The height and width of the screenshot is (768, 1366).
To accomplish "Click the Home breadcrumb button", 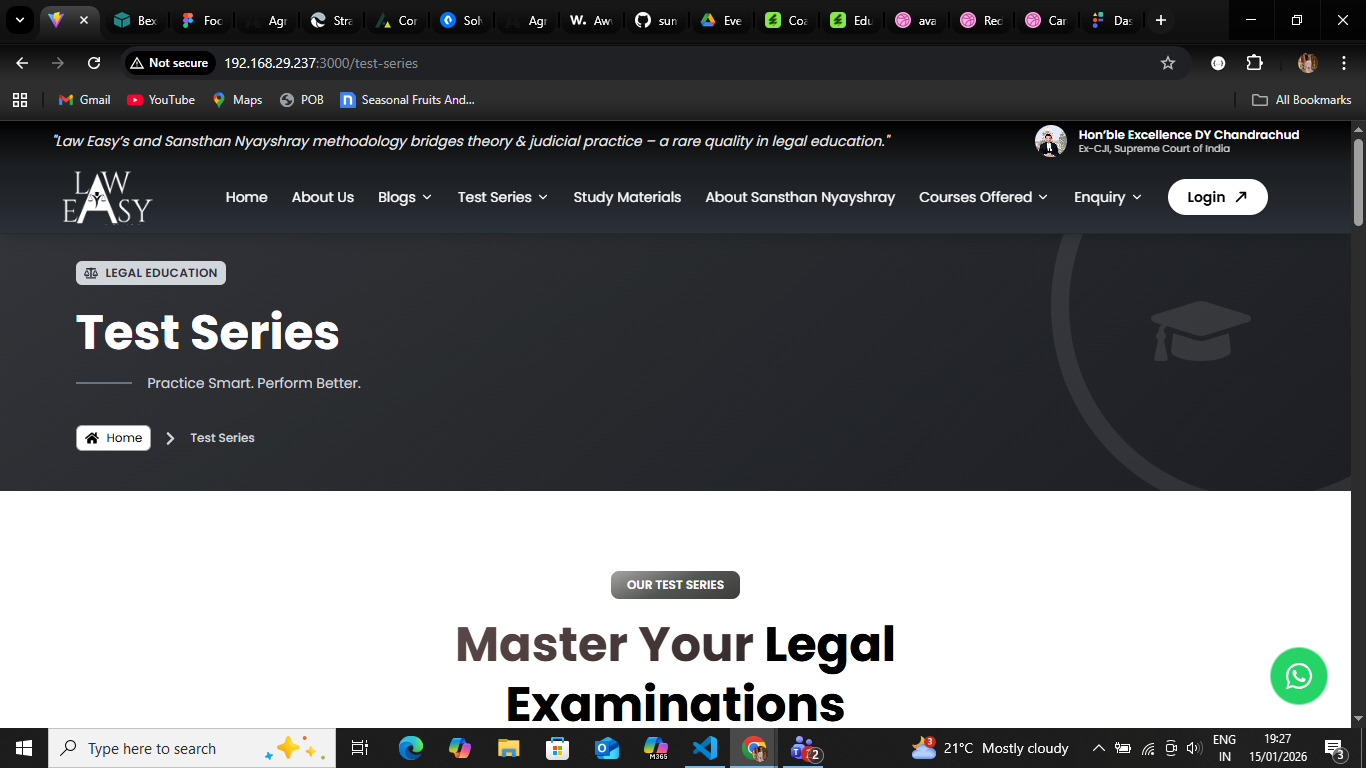I will pyautogui.click(x=113, y=438).
